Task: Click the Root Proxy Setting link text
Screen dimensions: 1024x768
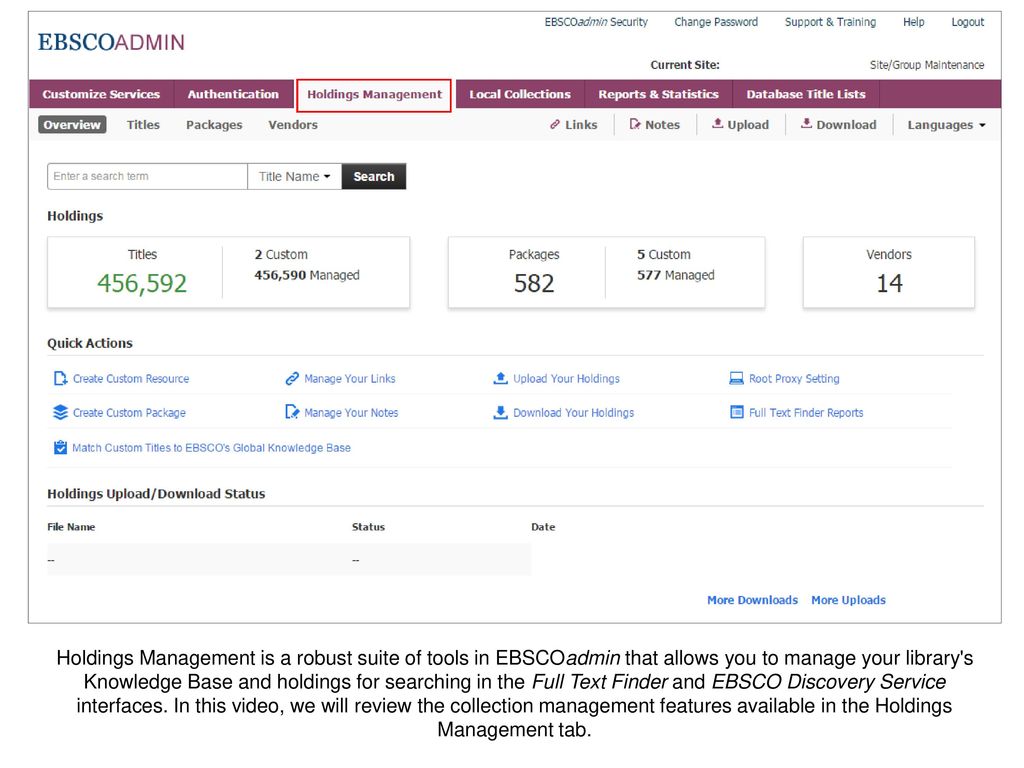Action: (x=794, y=379)
